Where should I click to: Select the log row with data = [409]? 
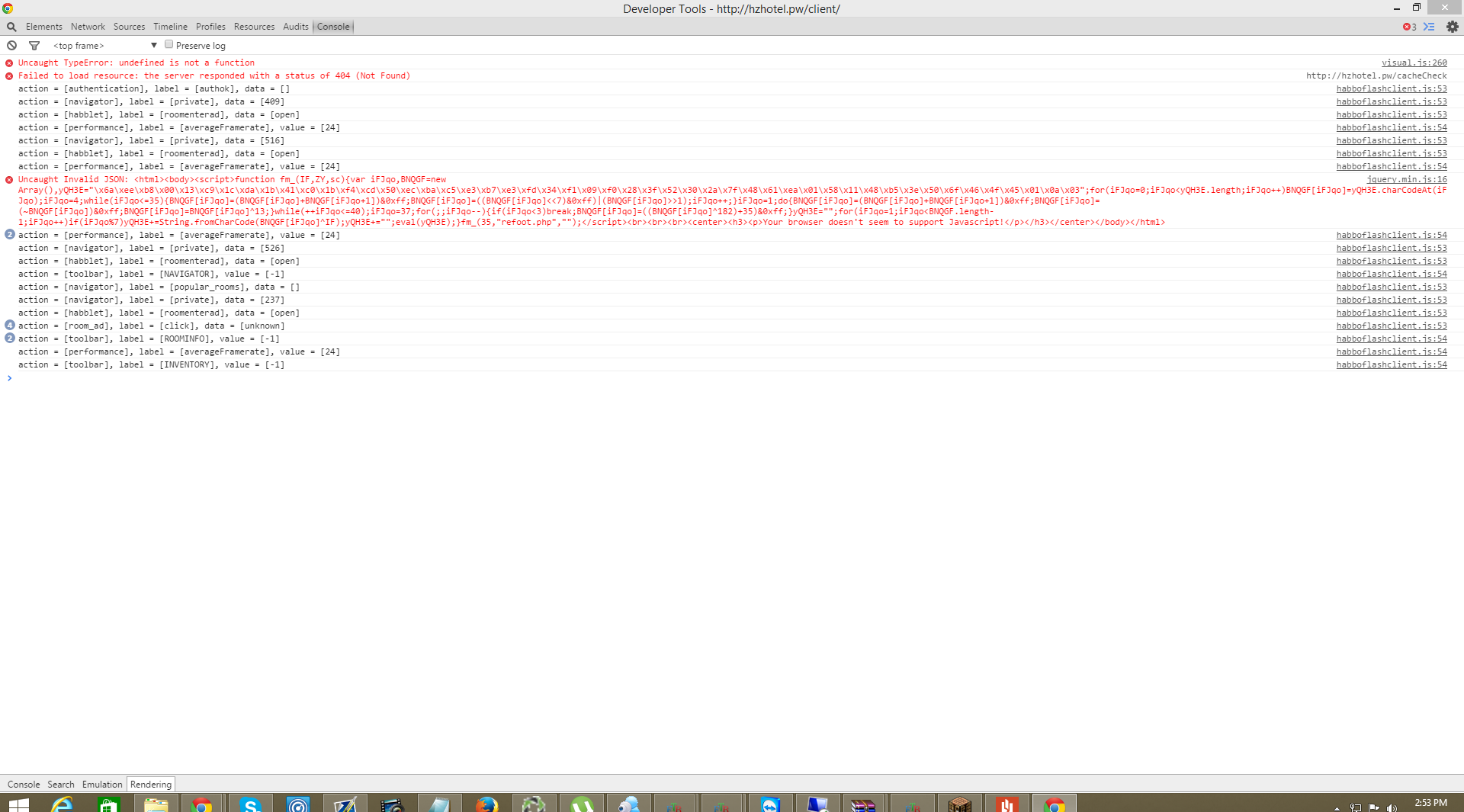pyautogui.click(x=151, y=102)
